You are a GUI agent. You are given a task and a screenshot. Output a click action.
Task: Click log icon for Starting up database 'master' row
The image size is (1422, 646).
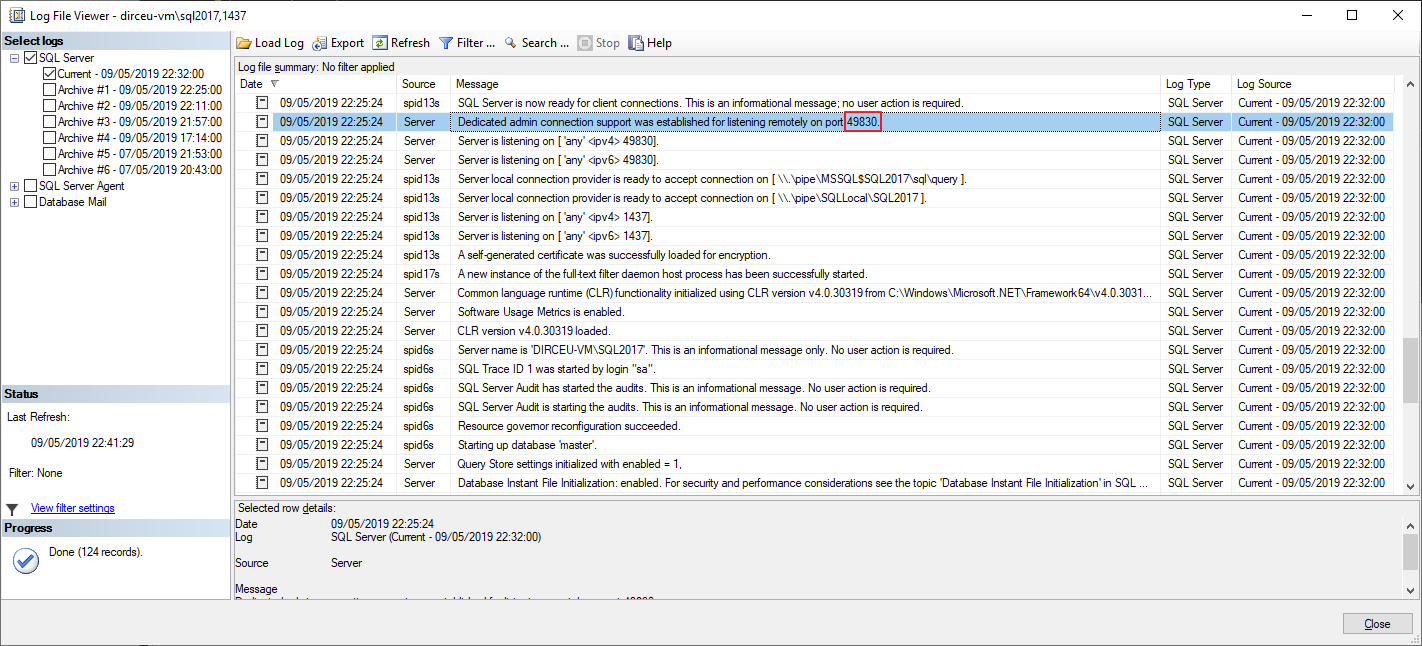(x=262, y=445)
